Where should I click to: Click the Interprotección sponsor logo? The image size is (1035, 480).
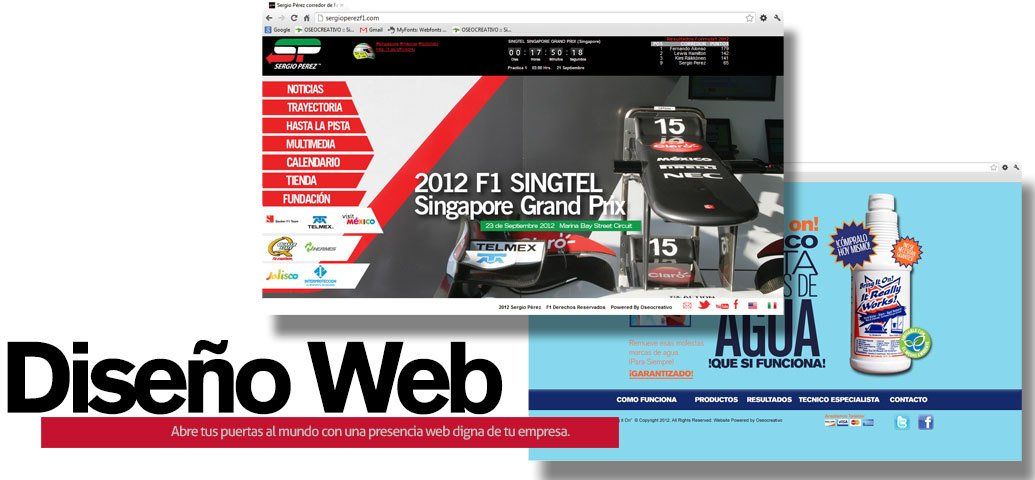[320, 275]
